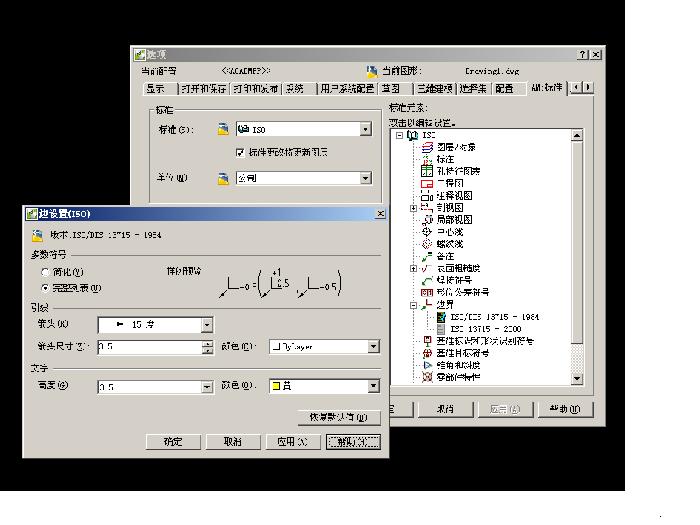Click the ISO book icon at tree root
700x525 pixels.
[x=412, y=135]
